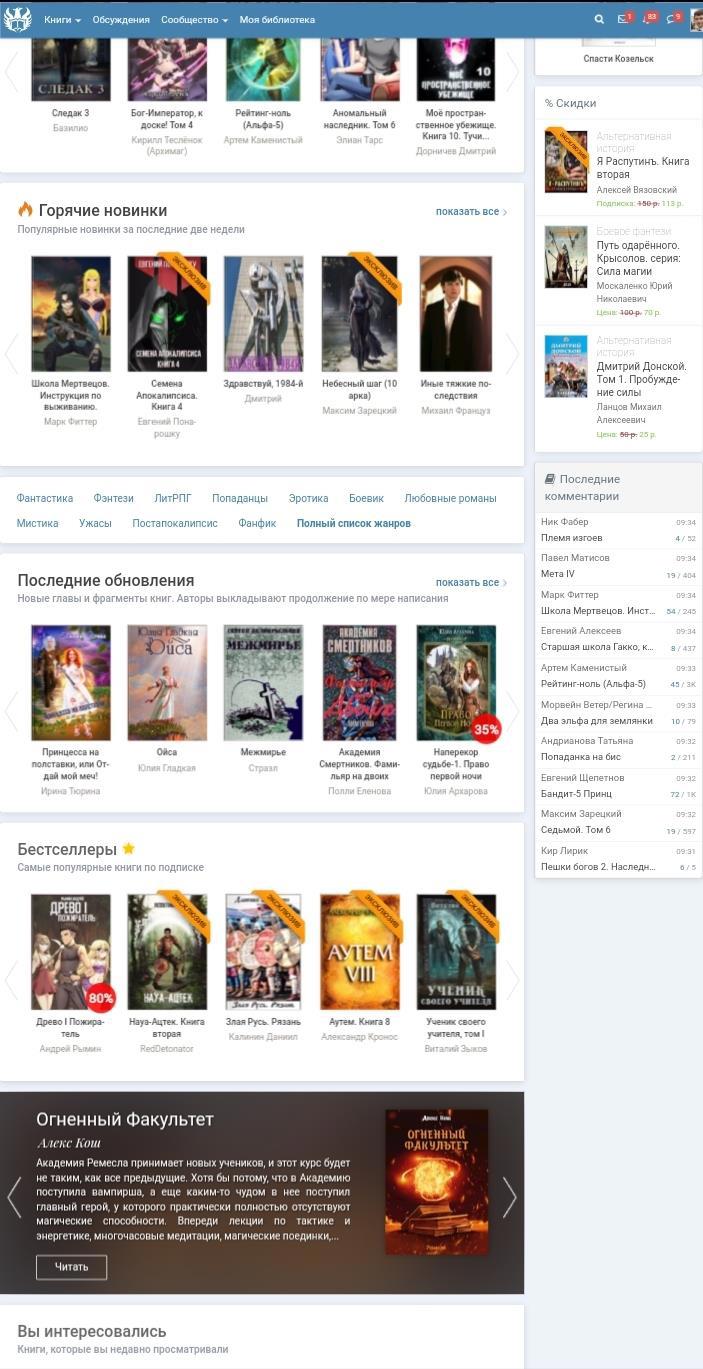
Task: Open the bell notifications icon
Action: (648, 19)
